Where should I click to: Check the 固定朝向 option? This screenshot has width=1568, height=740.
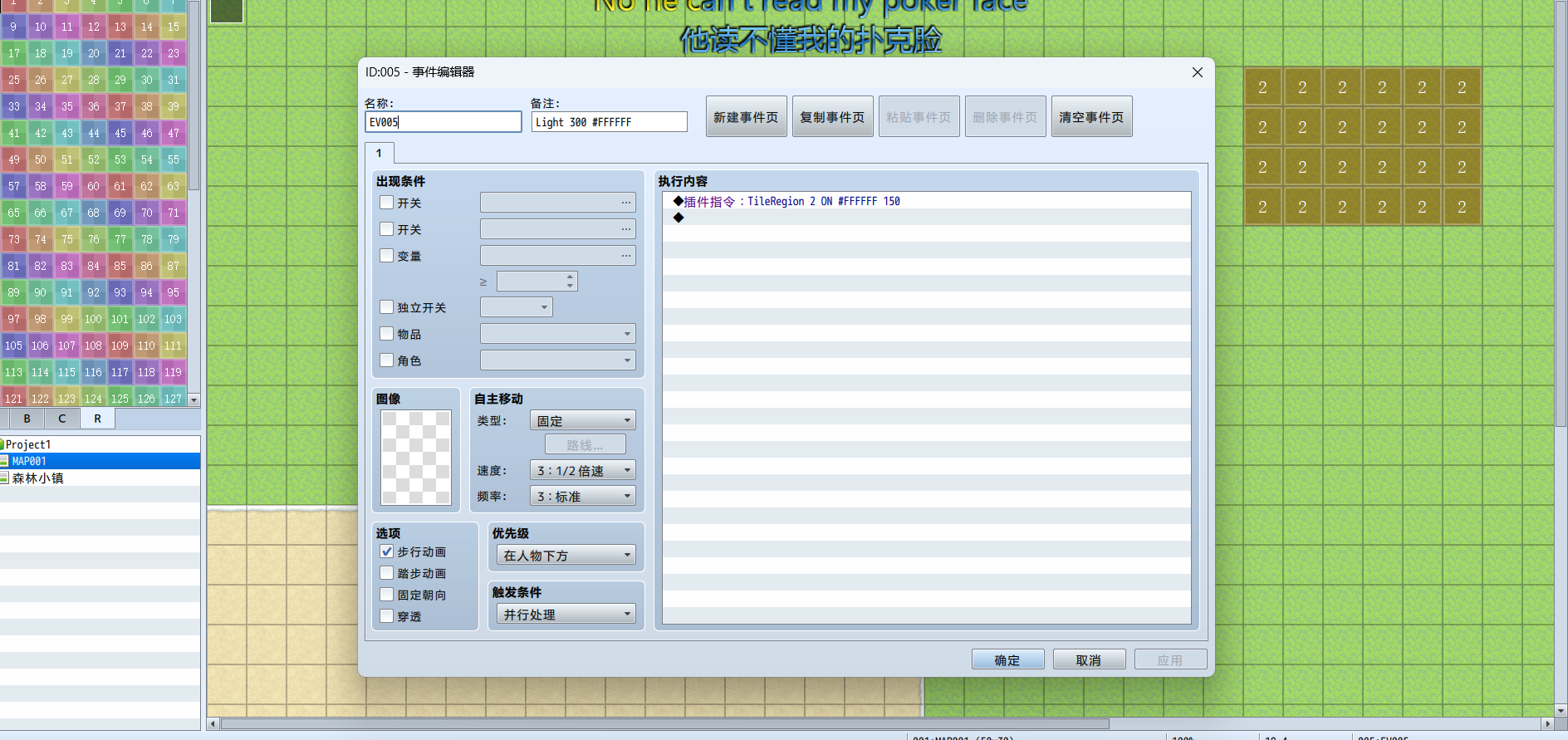pos(386,594)
